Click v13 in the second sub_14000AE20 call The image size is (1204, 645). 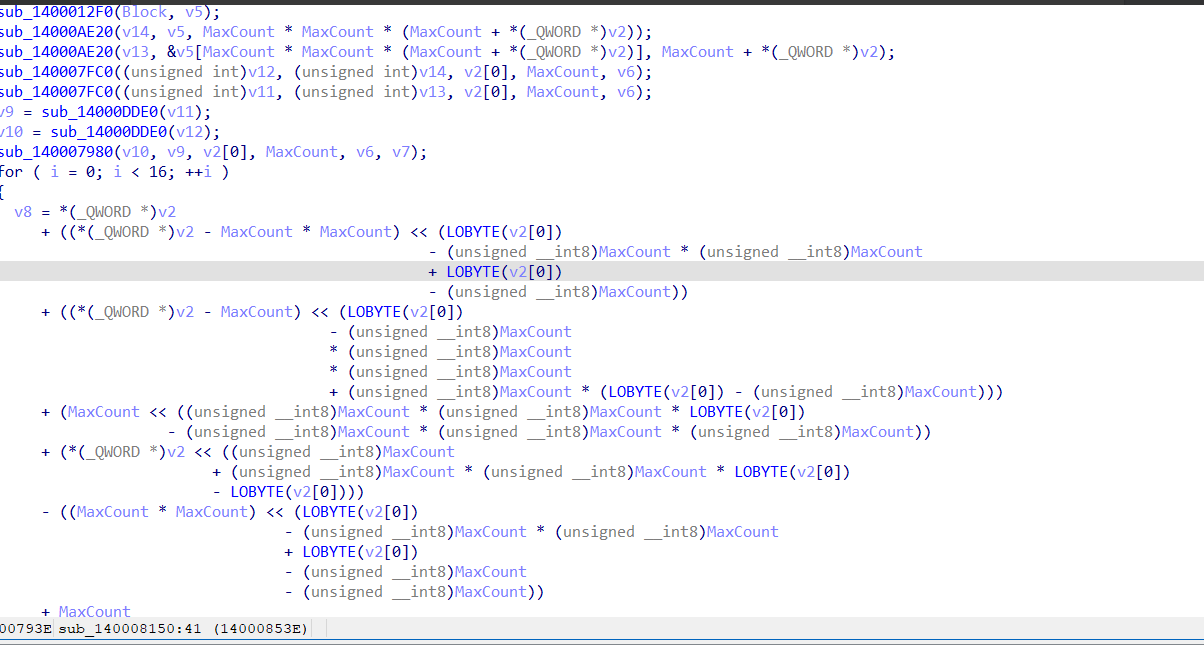pos(135,52)
